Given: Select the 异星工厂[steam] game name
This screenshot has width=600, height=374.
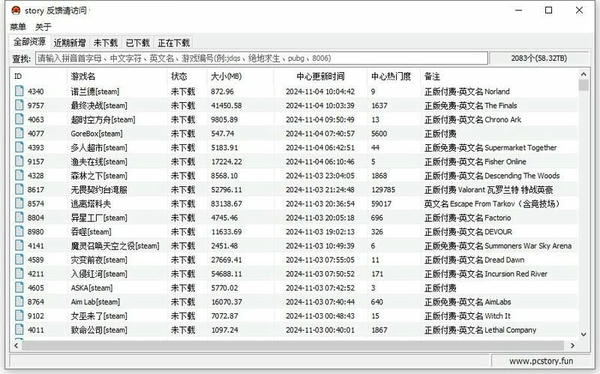Looking at the screenshot, I should tap(99, 217).
